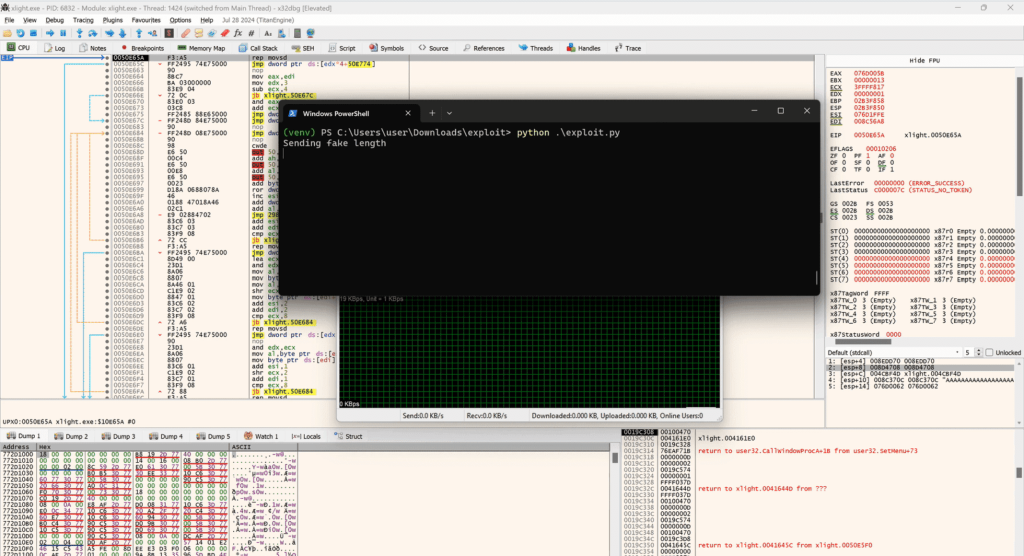Viewport: 1024px width, 556px height.
Task: Switch to the SEH tab
Action: (x=303, y=48)
